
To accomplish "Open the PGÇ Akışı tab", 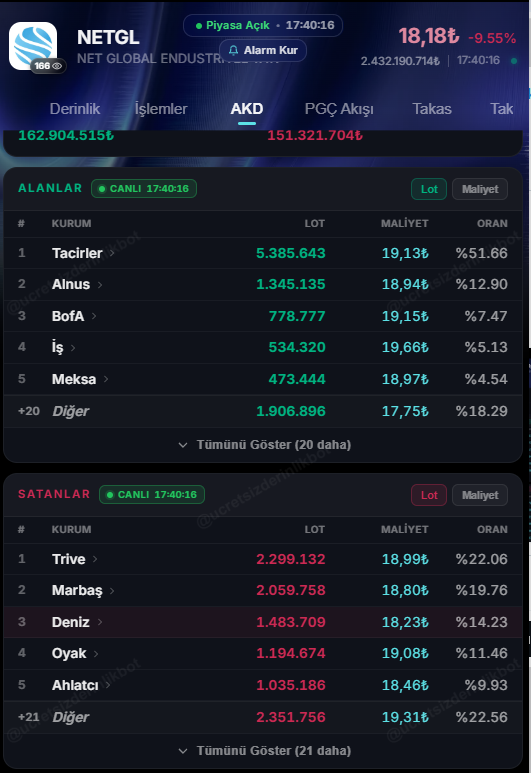I will [339, 109].
